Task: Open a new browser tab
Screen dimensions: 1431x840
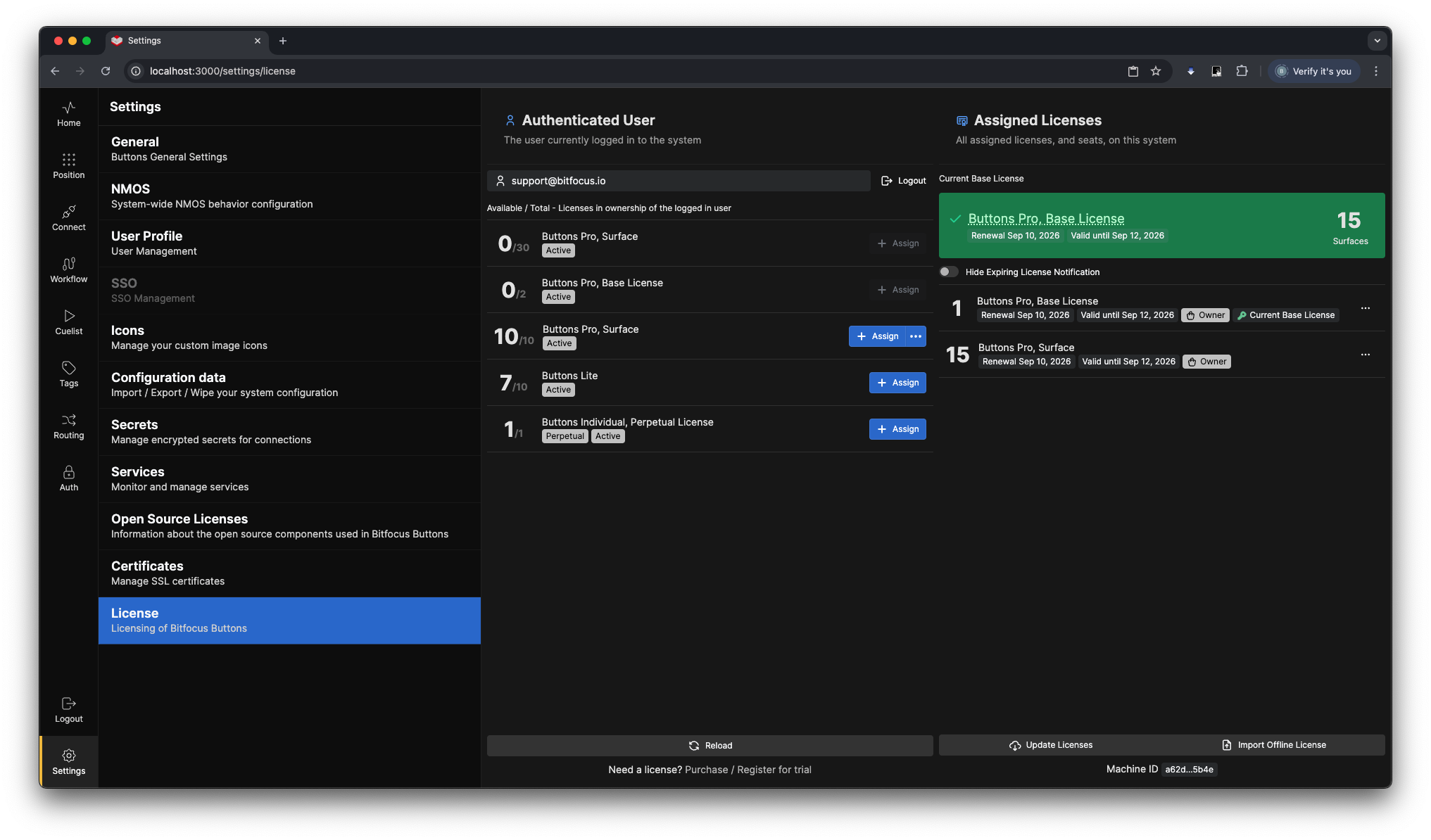Action: [x=283, y=41]
